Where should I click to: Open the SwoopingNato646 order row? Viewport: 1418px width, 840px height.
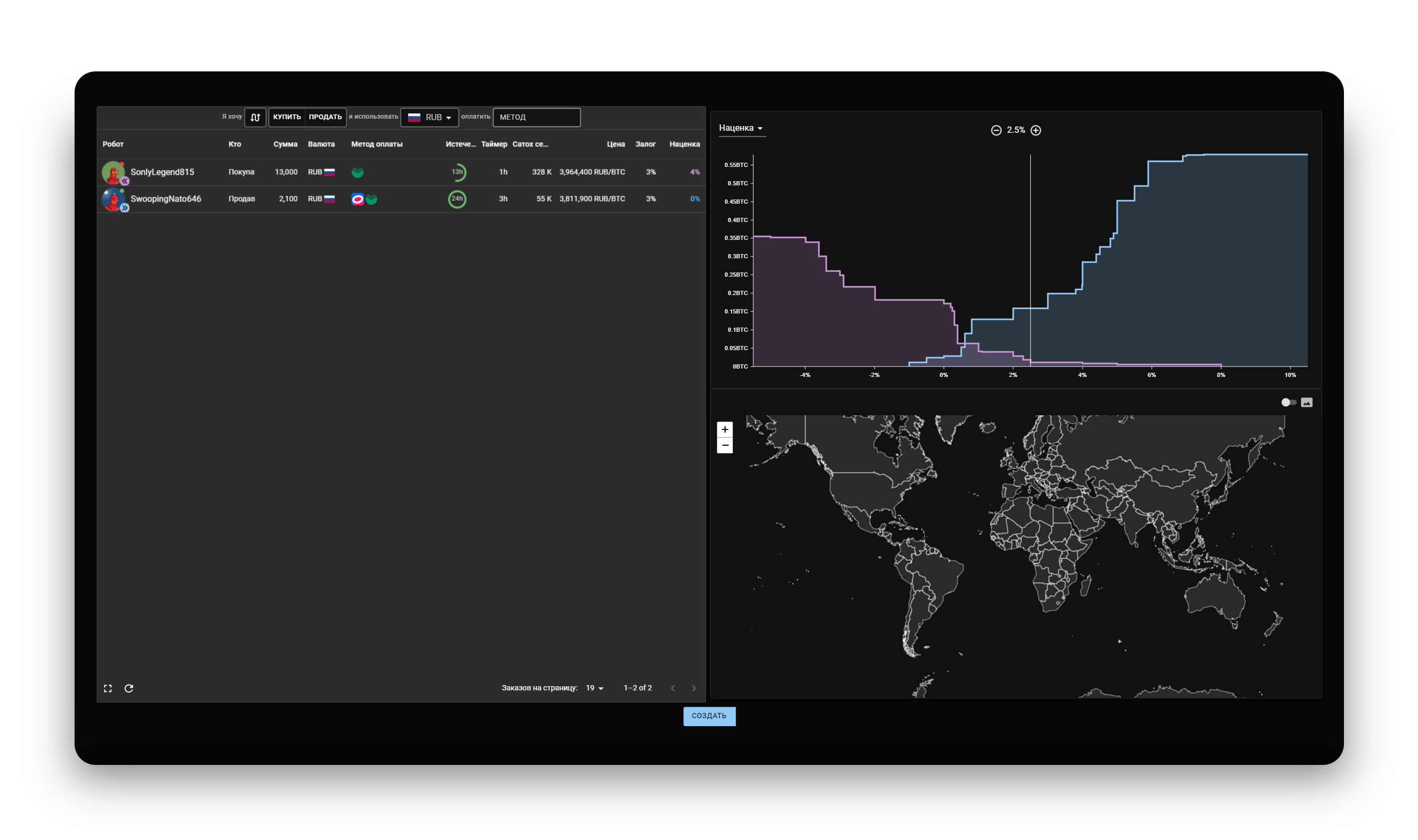tap(166, 198)
